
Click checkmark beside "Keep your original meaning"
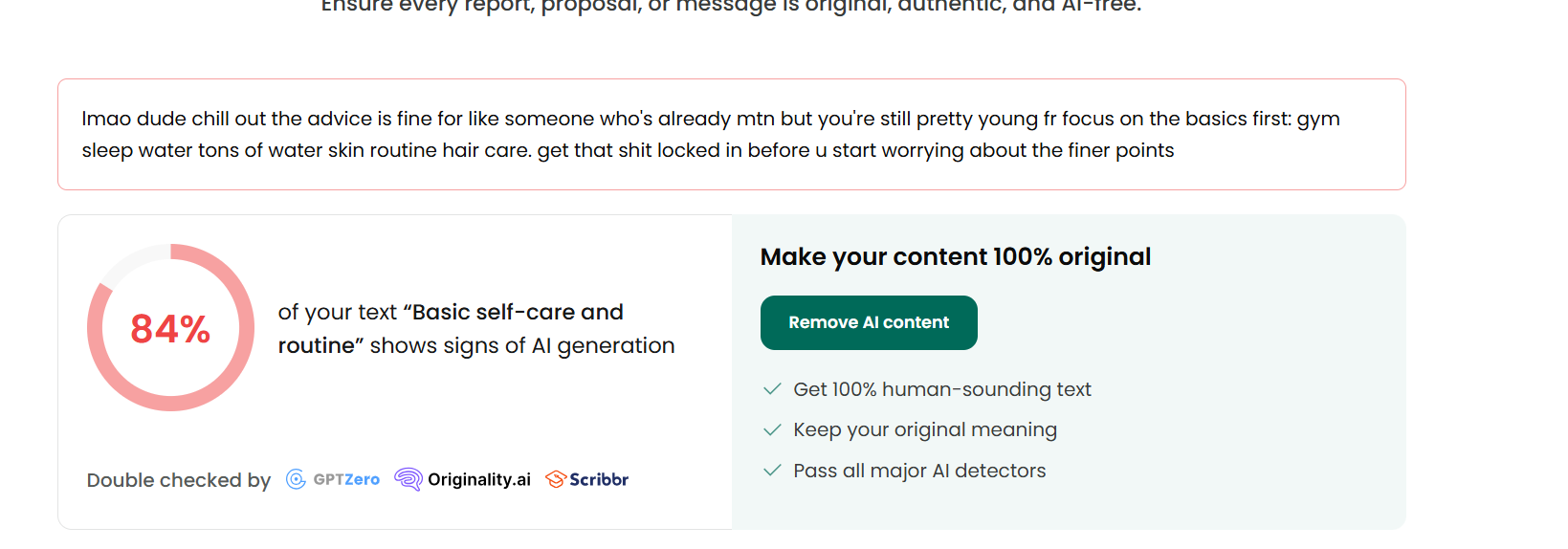(772, 430)
